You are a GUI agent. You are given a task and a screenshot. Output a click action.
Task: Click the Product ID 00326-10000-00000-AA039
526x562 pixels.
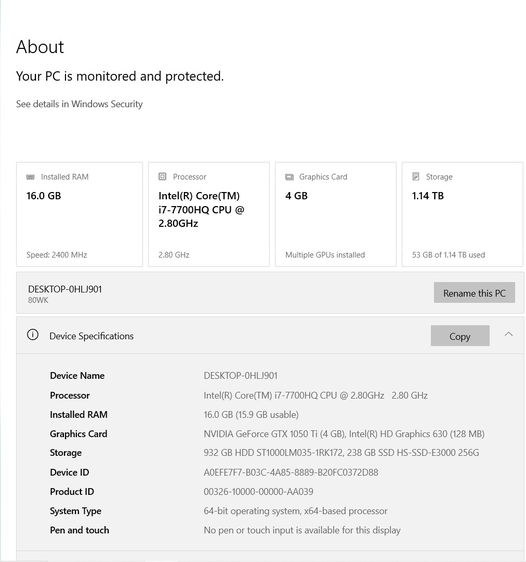click(x=258, y=491)
